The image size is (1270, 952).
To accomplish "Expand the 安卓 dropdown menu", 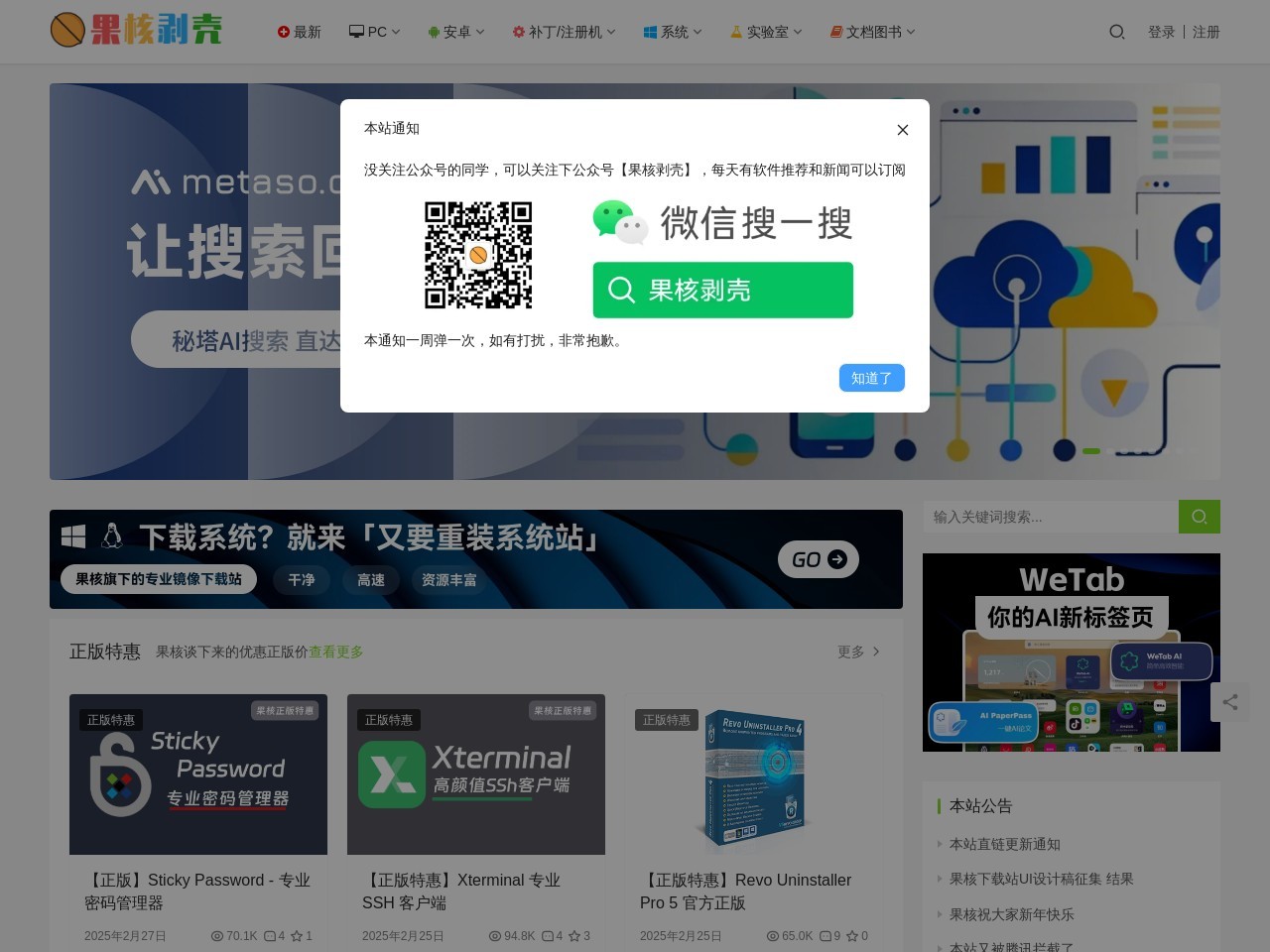I will click(x=456, y=32).
